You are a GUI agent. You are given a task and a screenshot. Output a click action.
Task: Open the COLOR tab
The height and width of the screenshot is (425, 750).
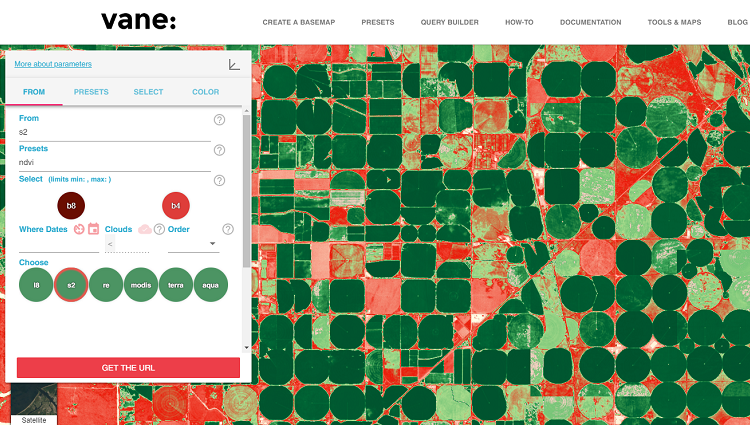click(206, 92)
